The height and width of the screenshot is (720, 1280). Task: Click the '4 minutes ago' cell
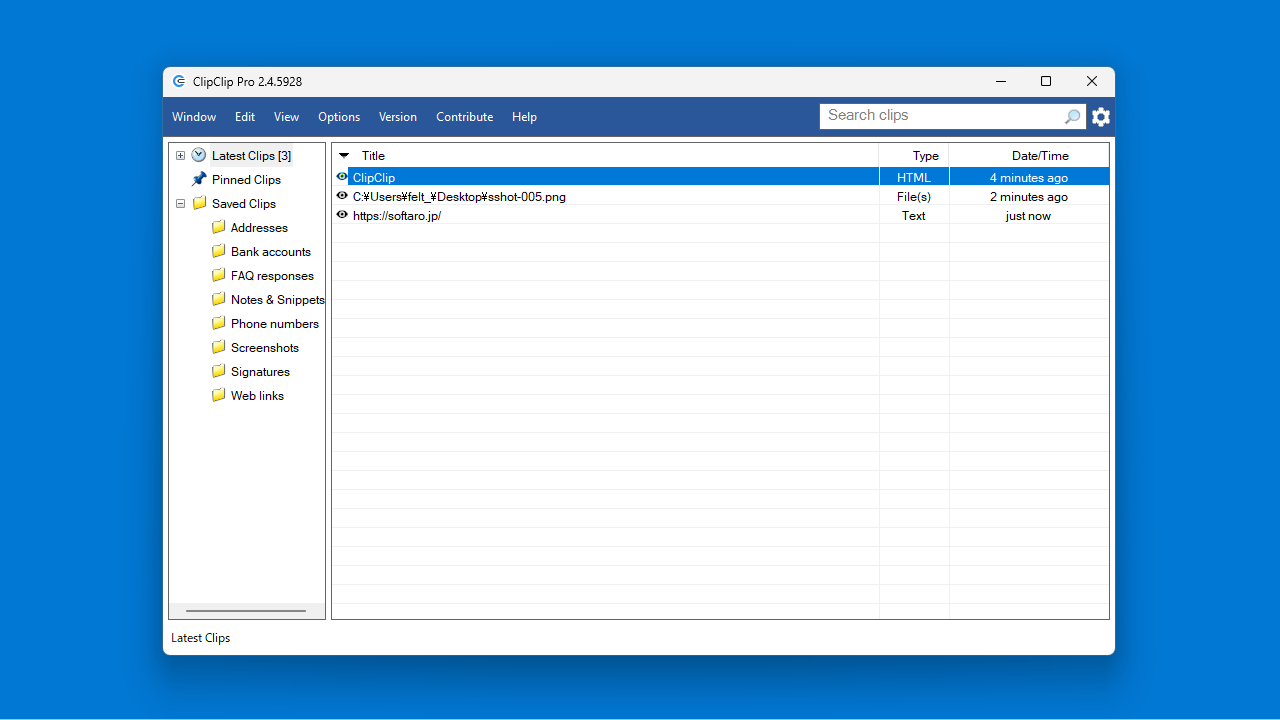click(x=1029, y=177)
